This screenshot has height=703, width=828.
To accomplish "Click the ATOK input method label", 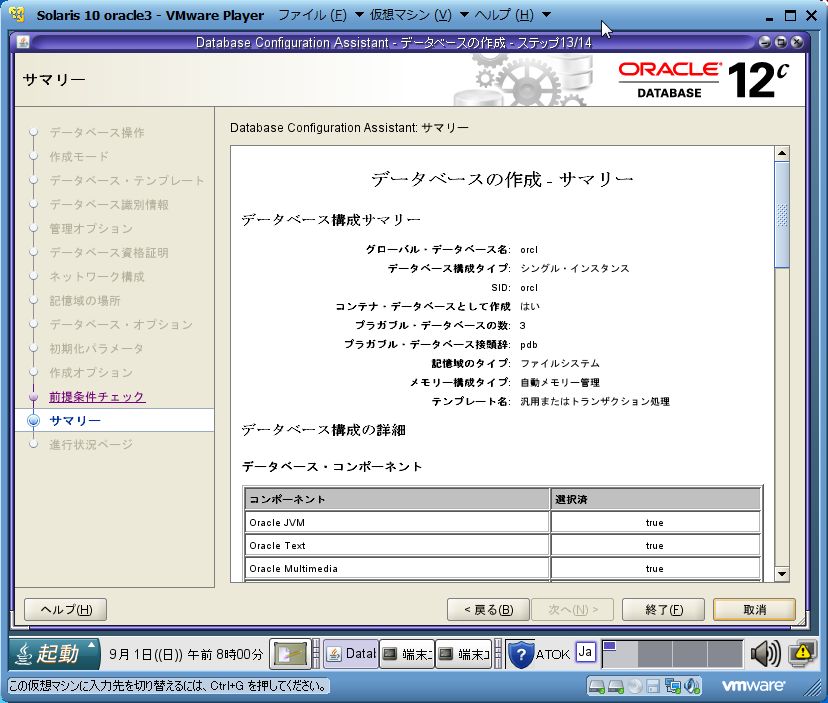I will pyautogui.click(x=552, y=654).
